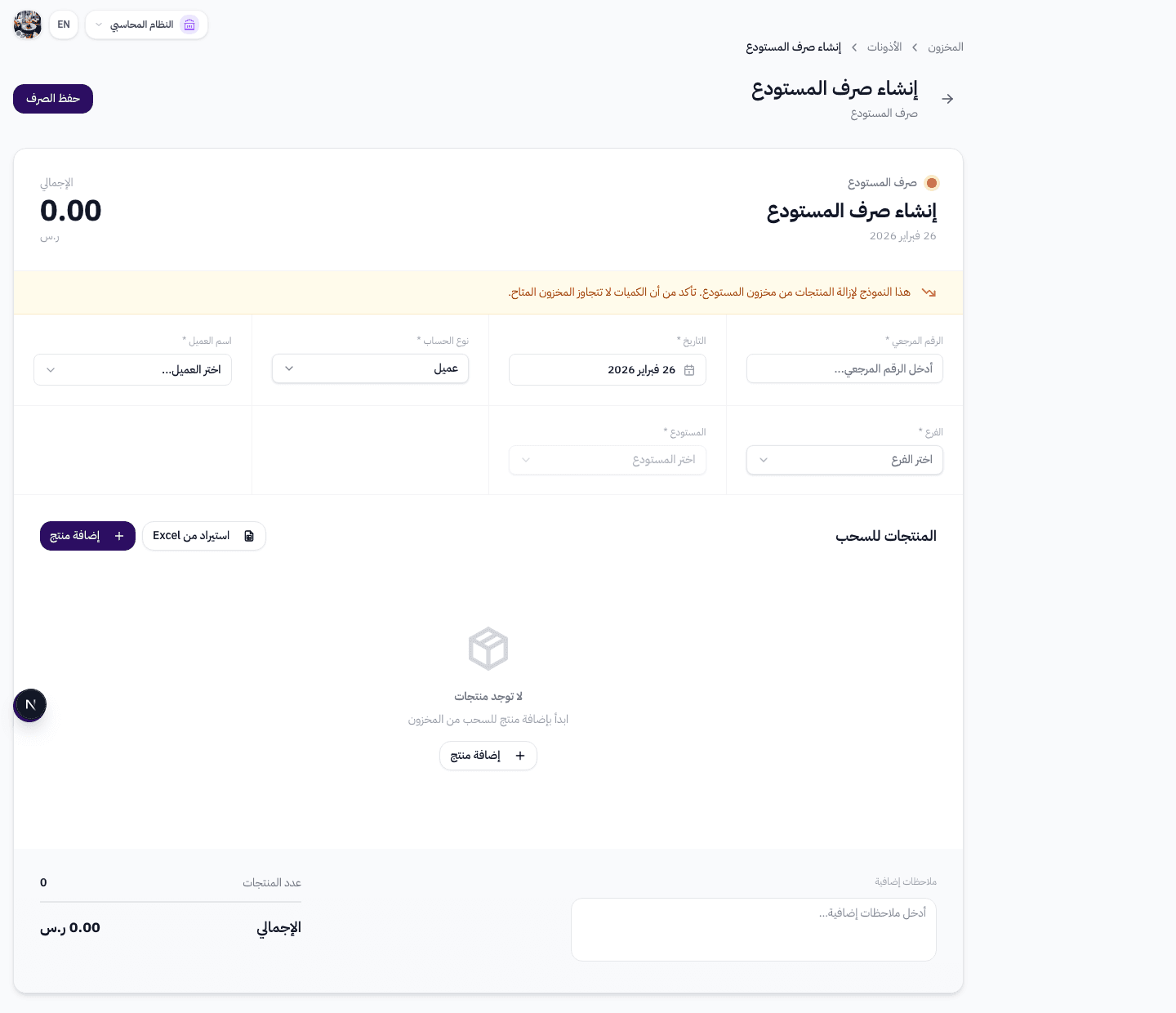Navigate to الأذونات in the breadcrumb
The width and height of the screenshot is (1176, 1013).
[x=884, y=47]
